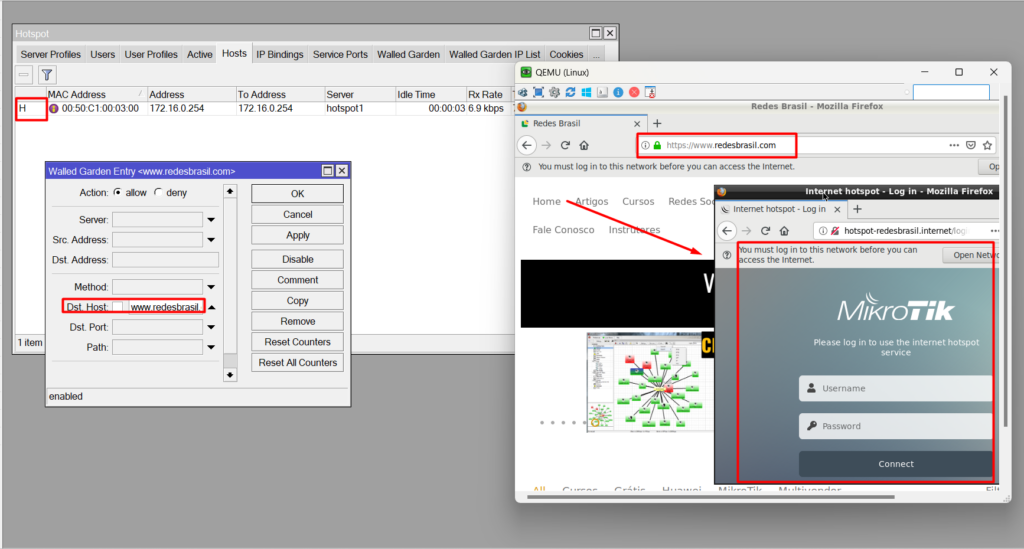Toggle the Dst. Host negate checkbox

click(118, 307)
